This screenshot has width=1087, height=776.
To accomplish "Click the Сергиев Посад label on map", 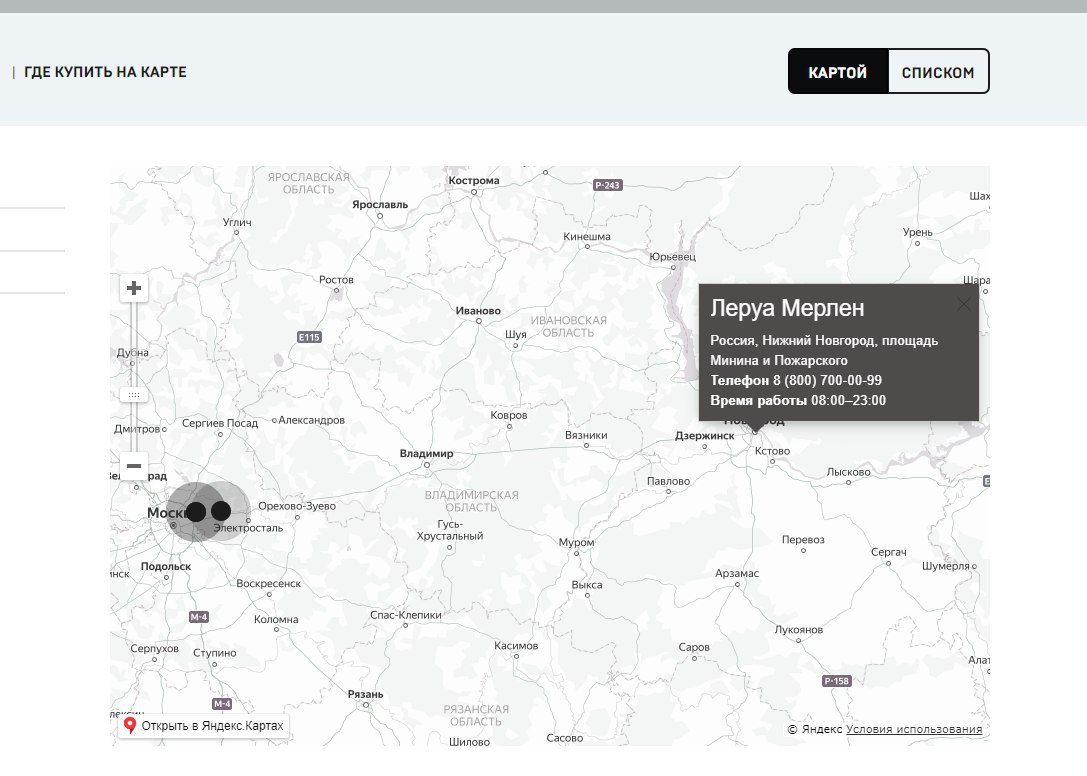I will pos(220,423).
